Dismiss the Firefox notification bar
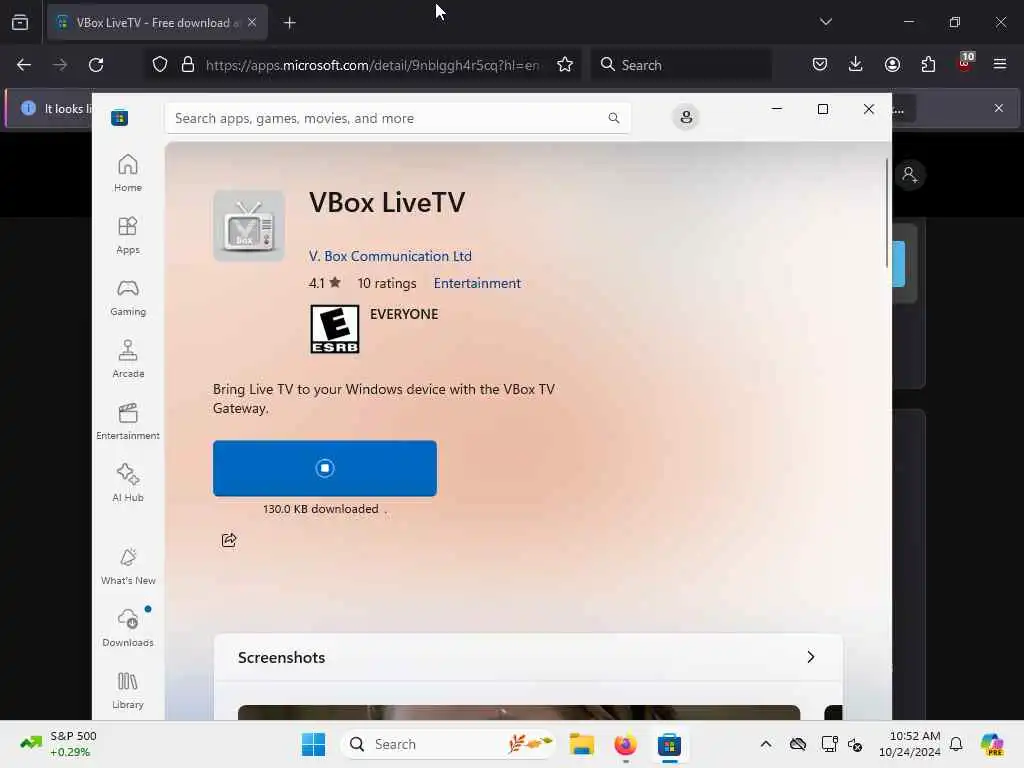The image size is (1024, 768). click(x=999, y=108)
